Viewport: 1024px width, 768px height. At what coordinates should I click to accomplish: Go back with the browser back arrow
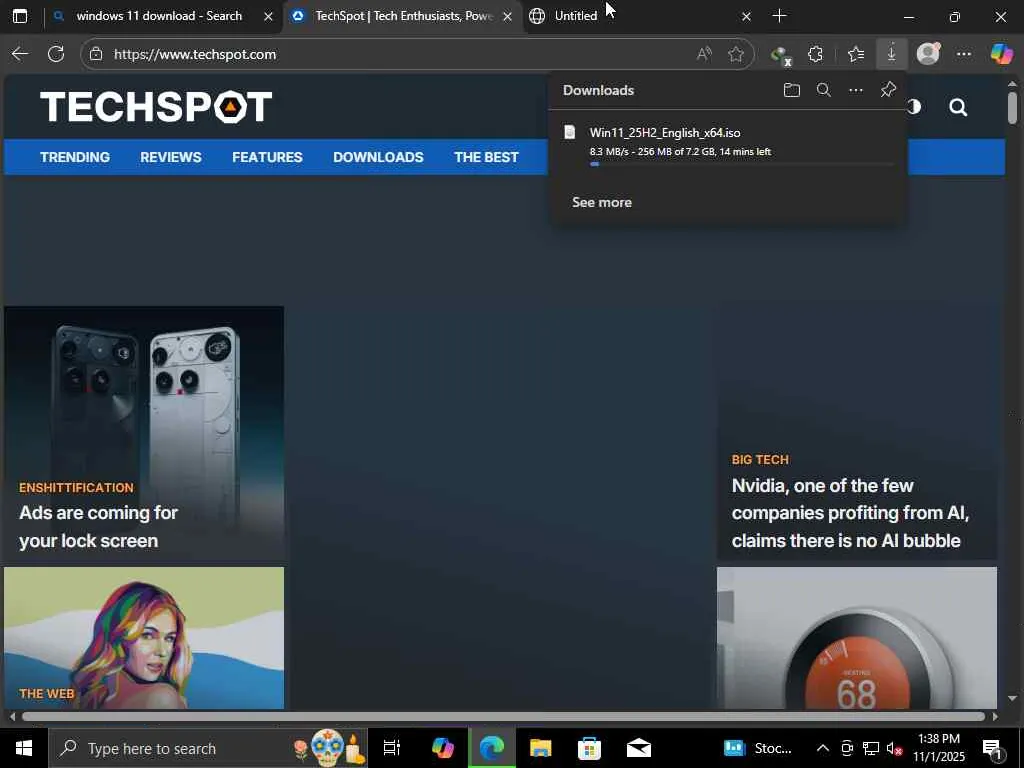coord(20,54)
